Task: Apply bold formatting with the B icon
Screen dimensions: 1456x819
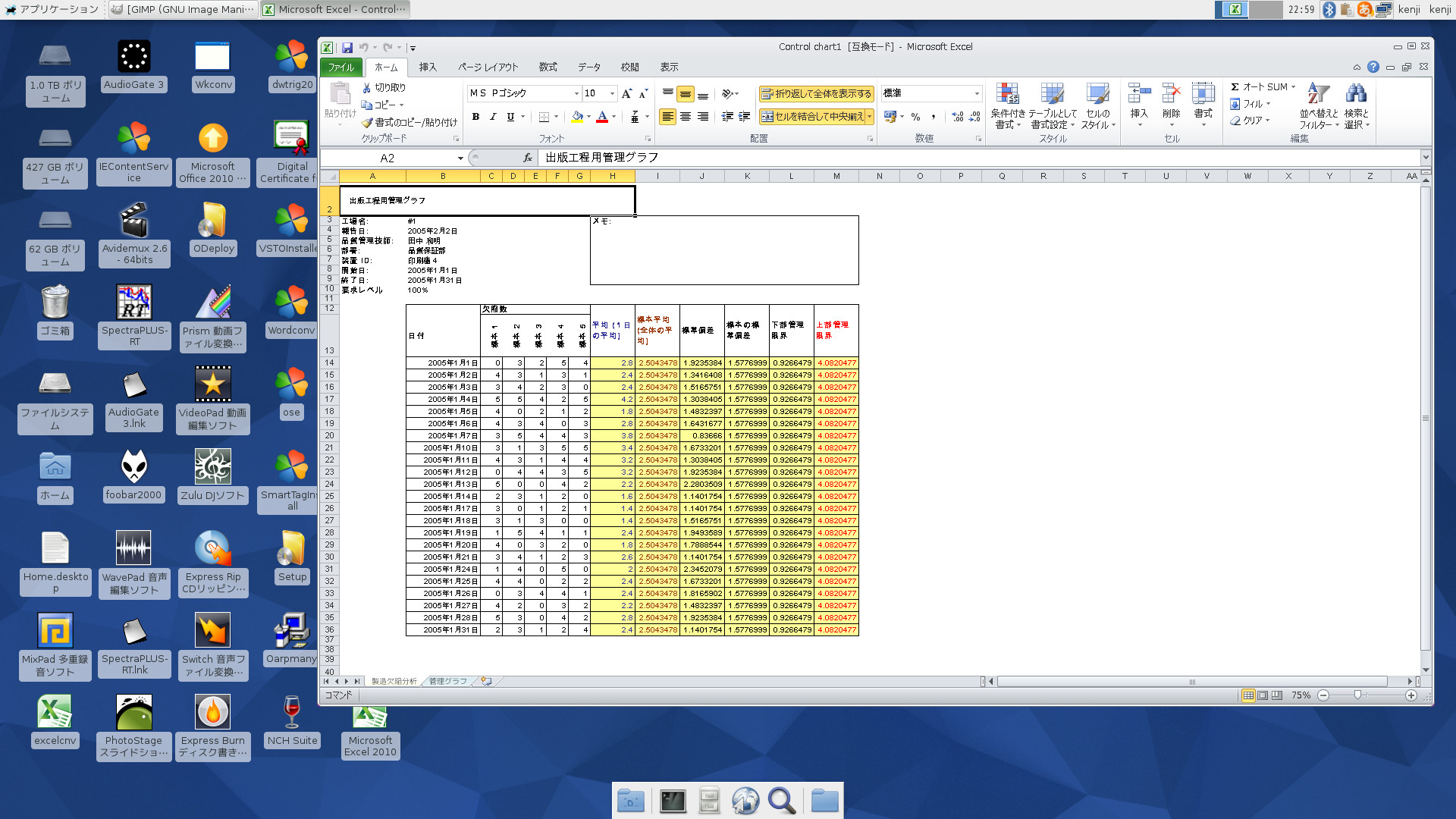Action: [475, 117]
